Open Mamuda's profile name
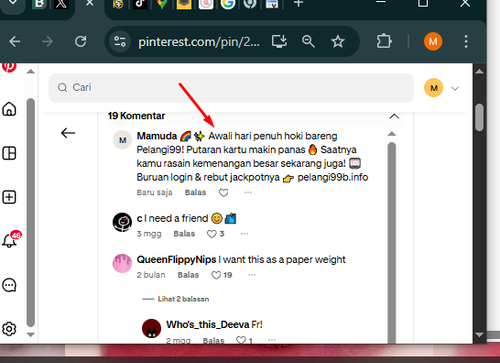This screenshot has height=363, width=500. [157, 136]
